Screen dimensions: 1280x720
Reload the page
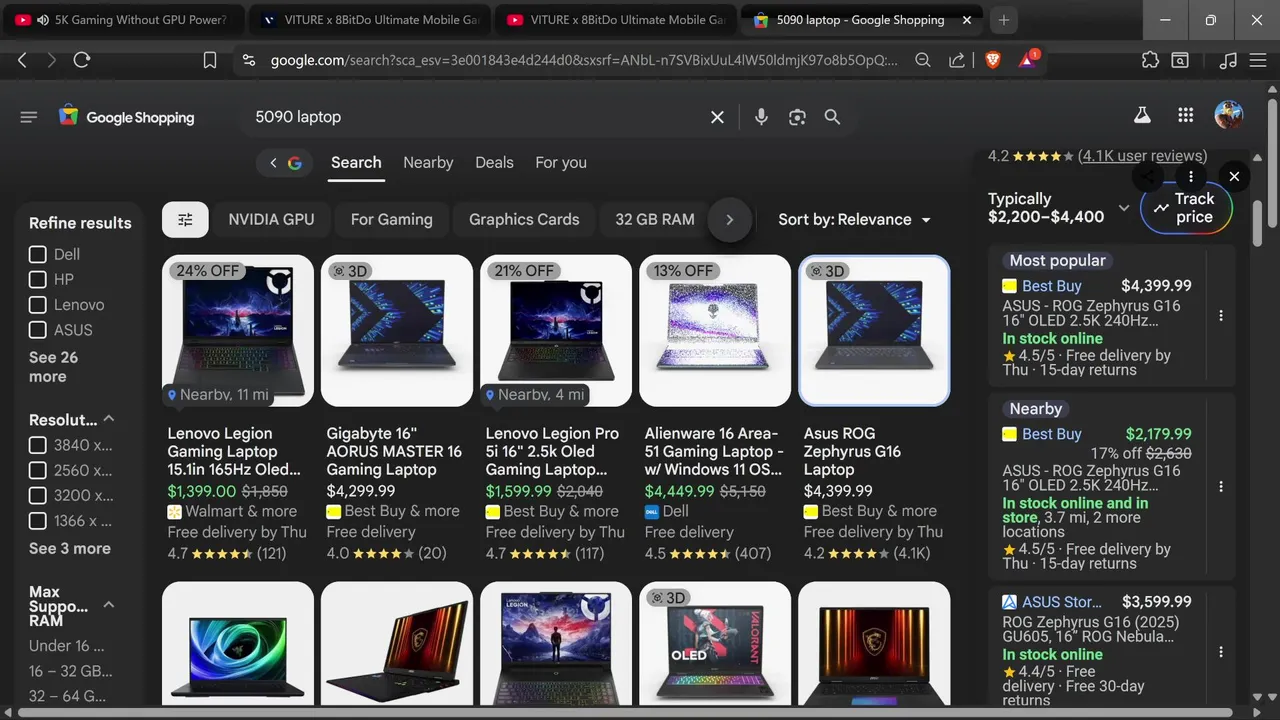click(x=82, y=60)
